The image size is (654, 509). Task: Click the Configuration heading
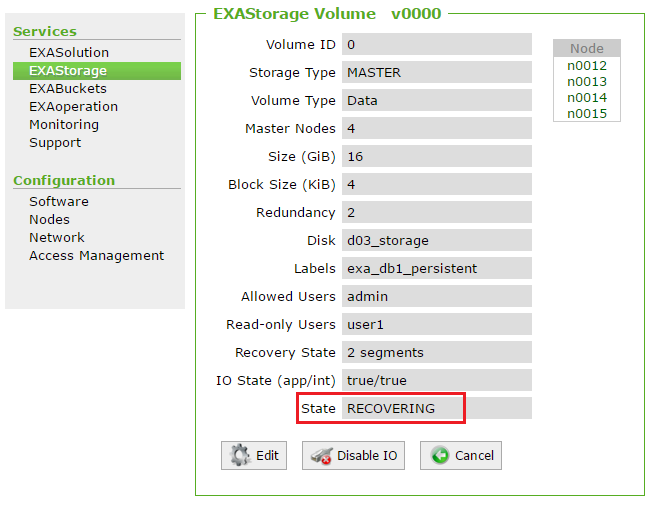click(x=64, y=180)
